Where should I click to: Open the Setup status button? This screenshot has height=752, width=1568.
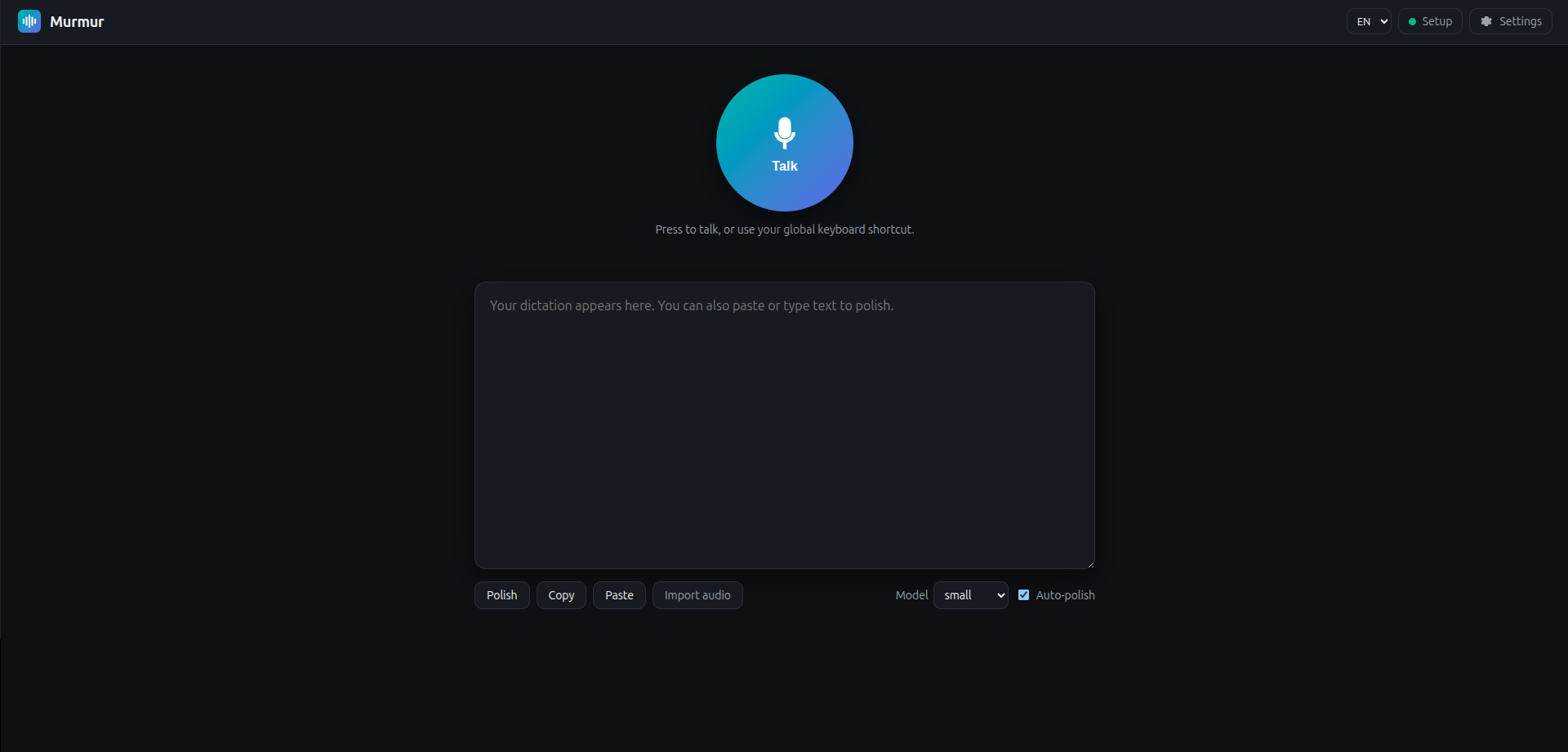(x=1430, y=21)
